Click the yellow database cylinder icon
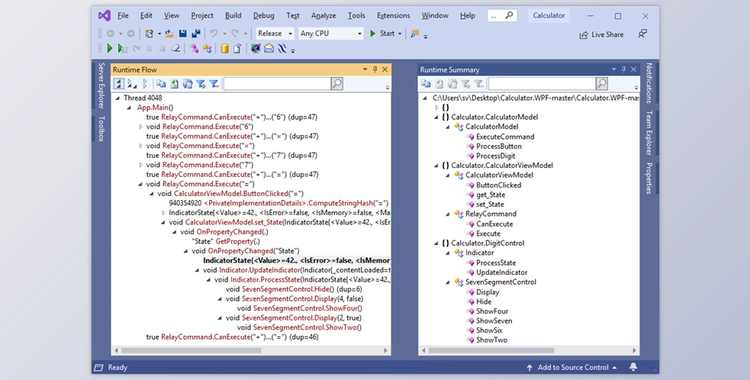The height and width of the screenshot is (380, 750). (224, 48)
